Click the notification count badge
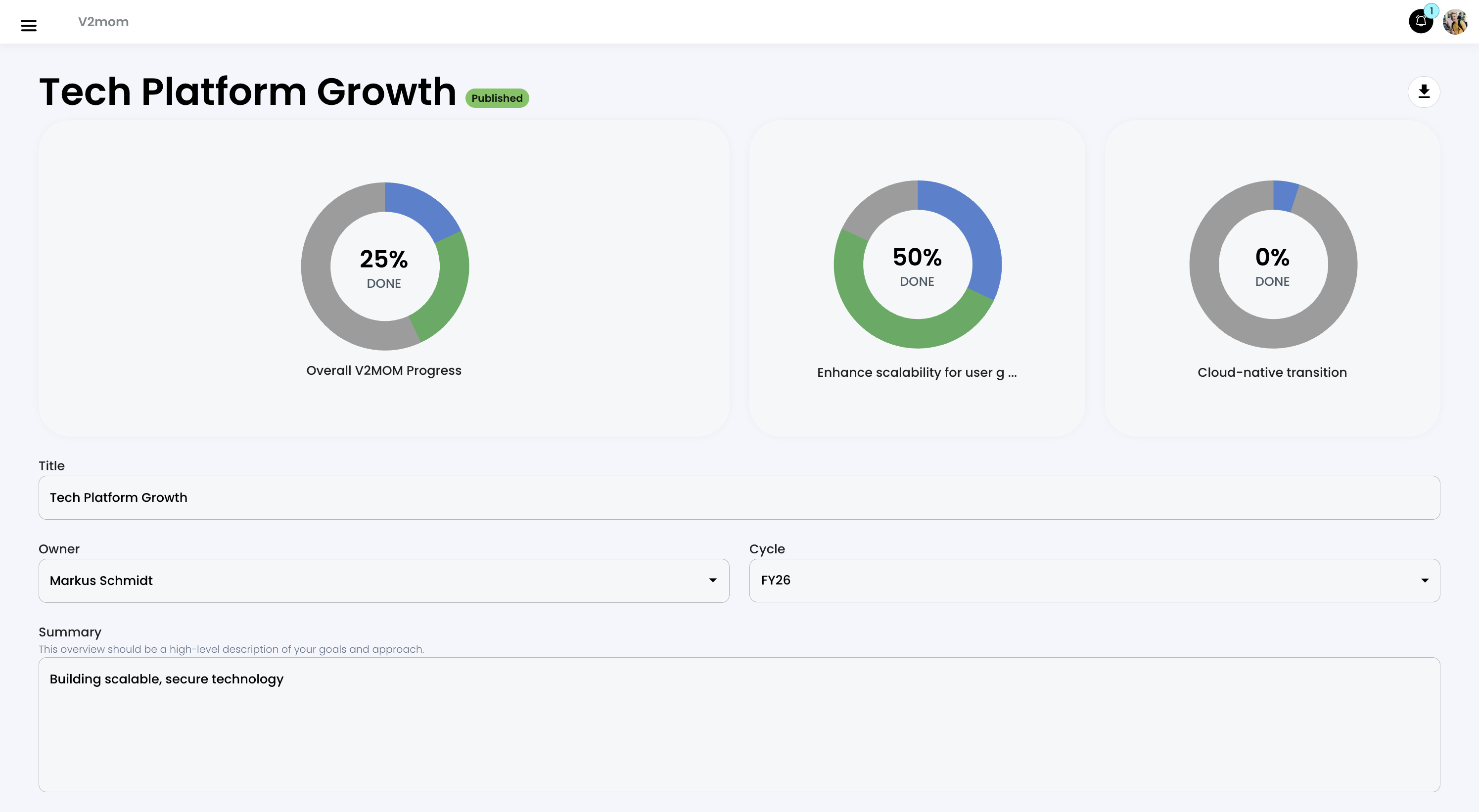Viewport: 1479px width, 812px height. [1432, 11]
